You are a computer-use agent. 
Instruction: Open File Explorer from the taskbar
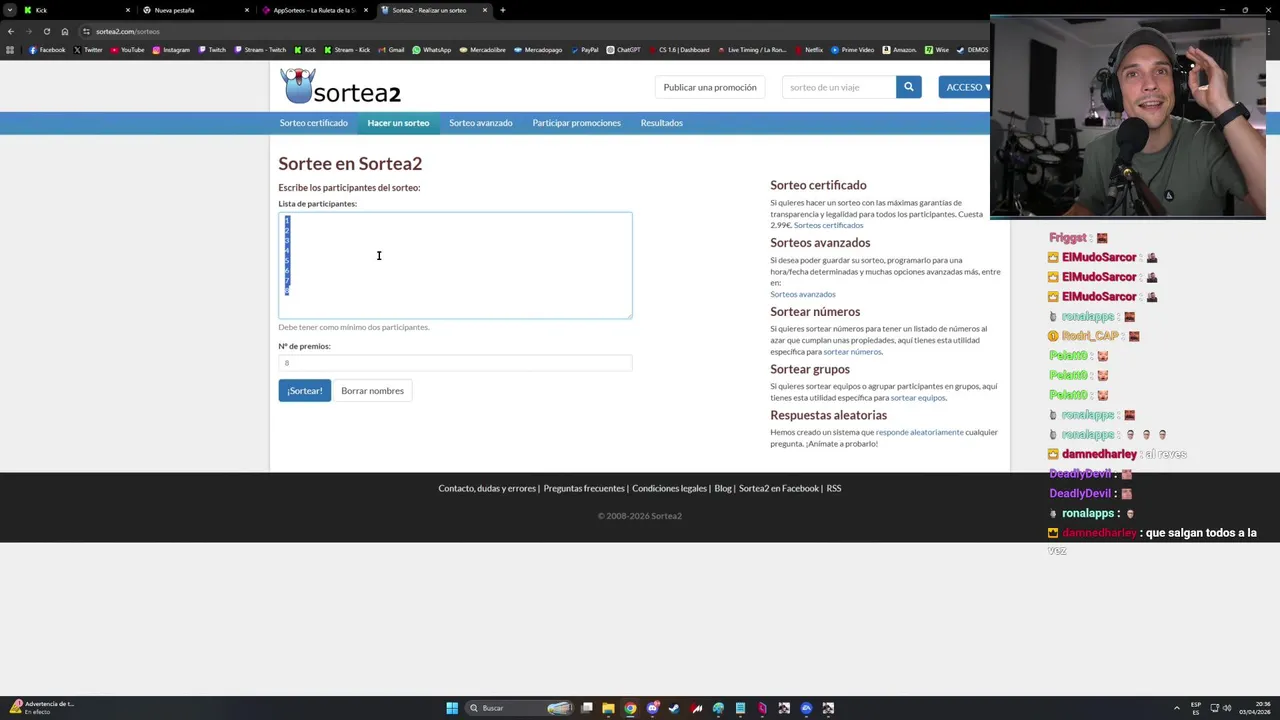[608, 708]
